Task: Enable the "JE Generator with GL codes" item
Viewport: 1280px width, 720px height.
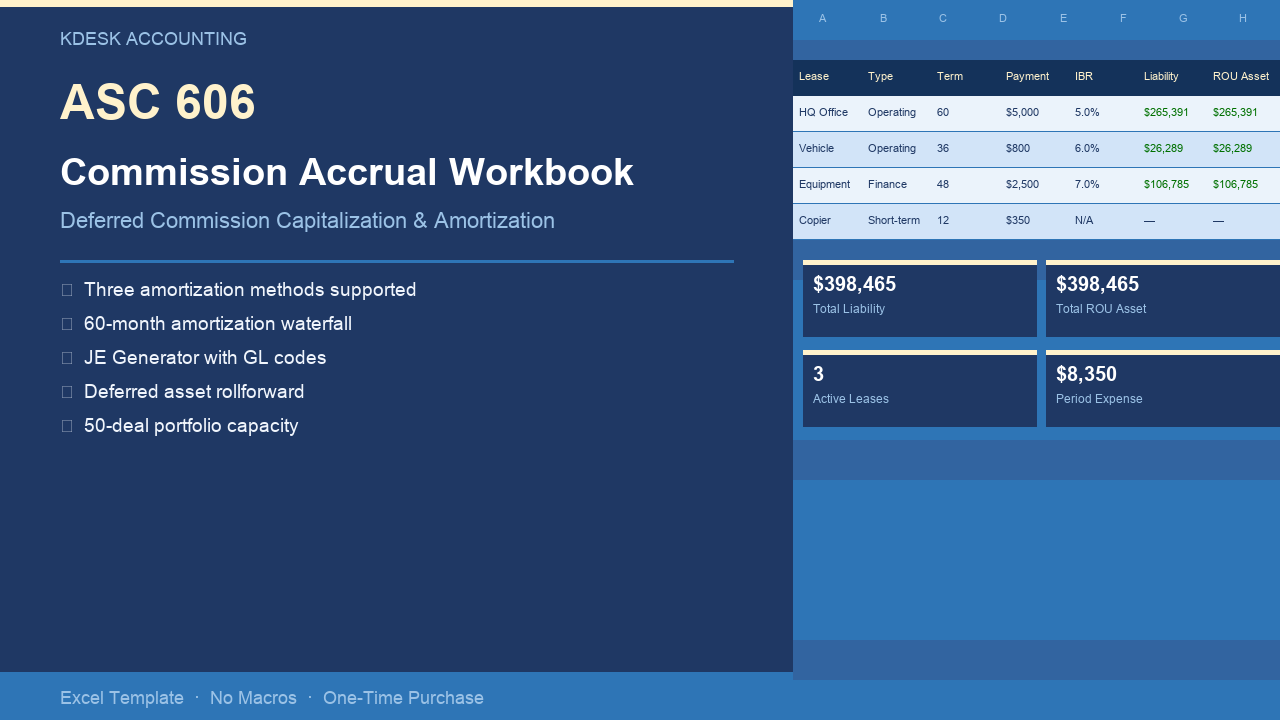Action: coord(66,358)
